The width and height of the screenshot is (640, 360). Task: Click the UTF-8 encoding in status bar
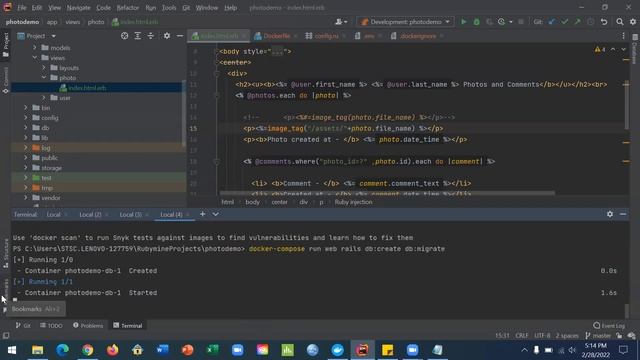coord(542,336)
